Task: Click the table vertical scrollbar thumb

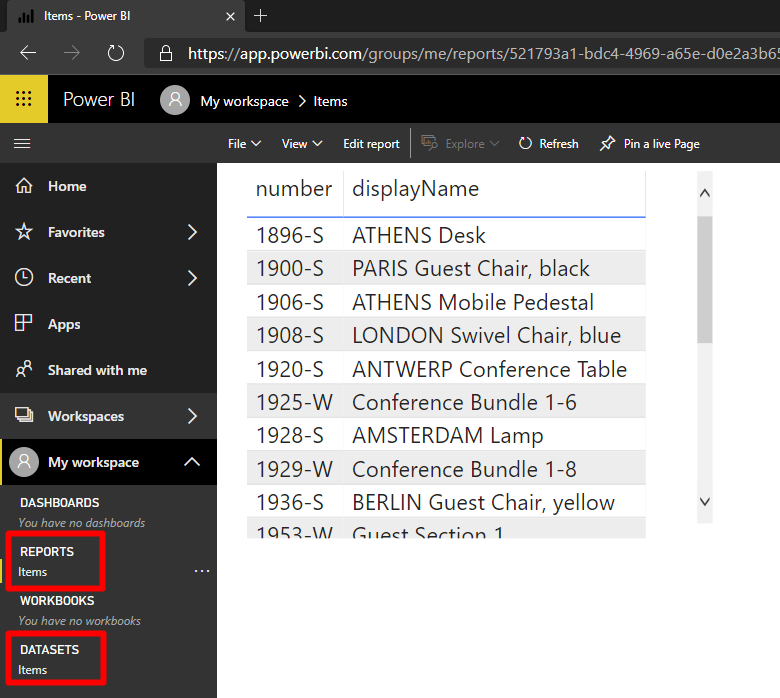Action: pos(704,280)
